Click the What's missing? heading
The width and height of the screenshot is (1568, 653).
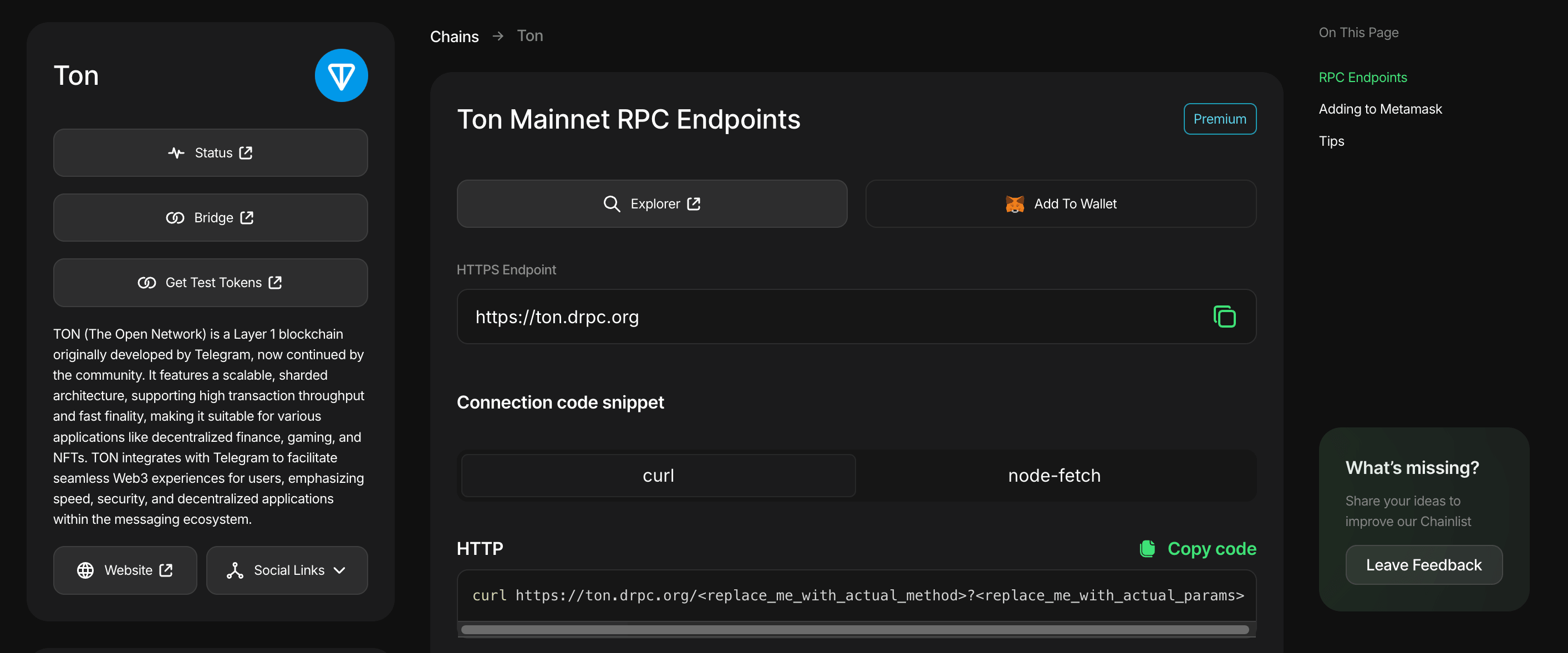(x=1412, y=467)
